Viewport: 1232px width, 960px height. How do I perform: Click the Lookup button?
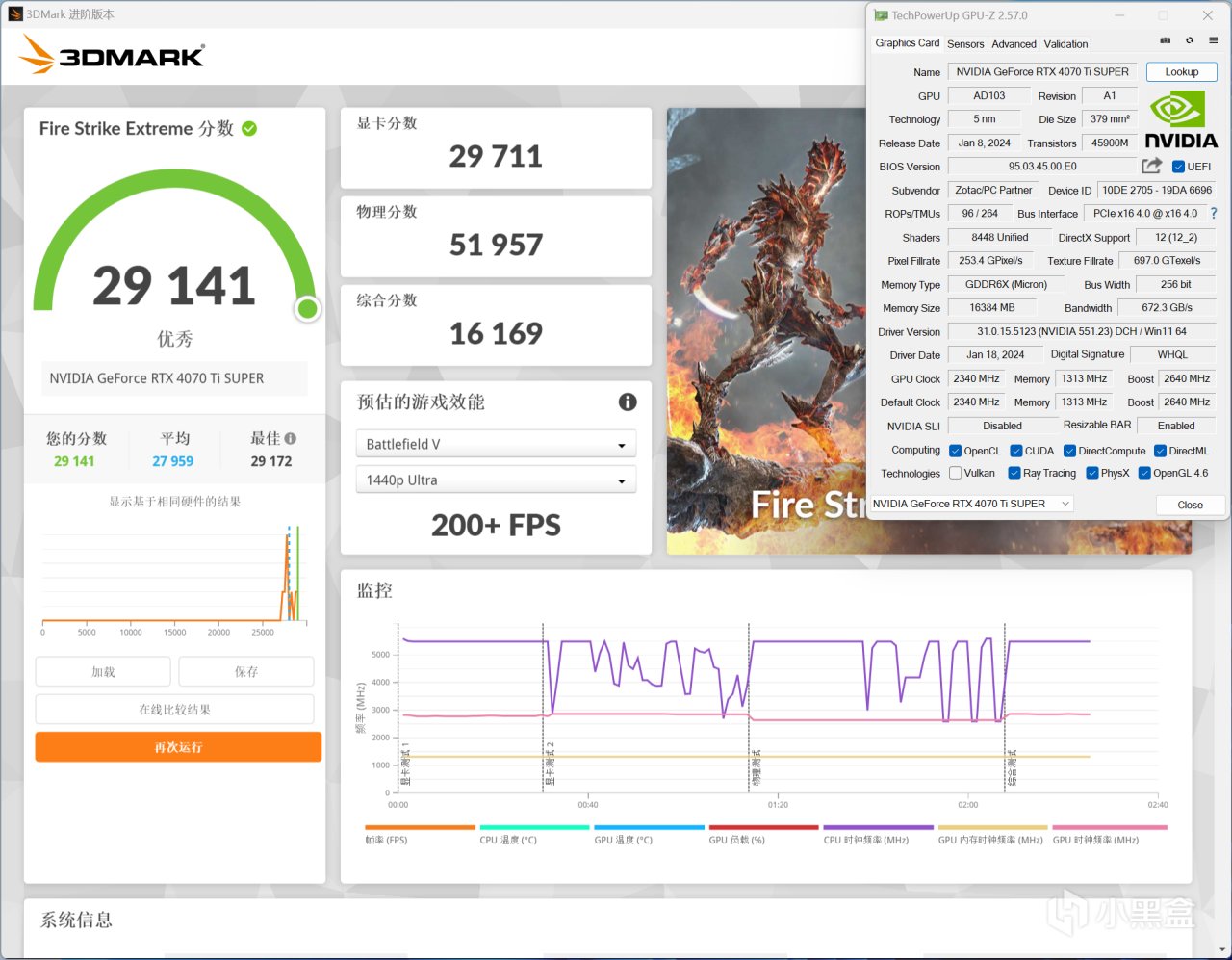tap(1182, 72)
